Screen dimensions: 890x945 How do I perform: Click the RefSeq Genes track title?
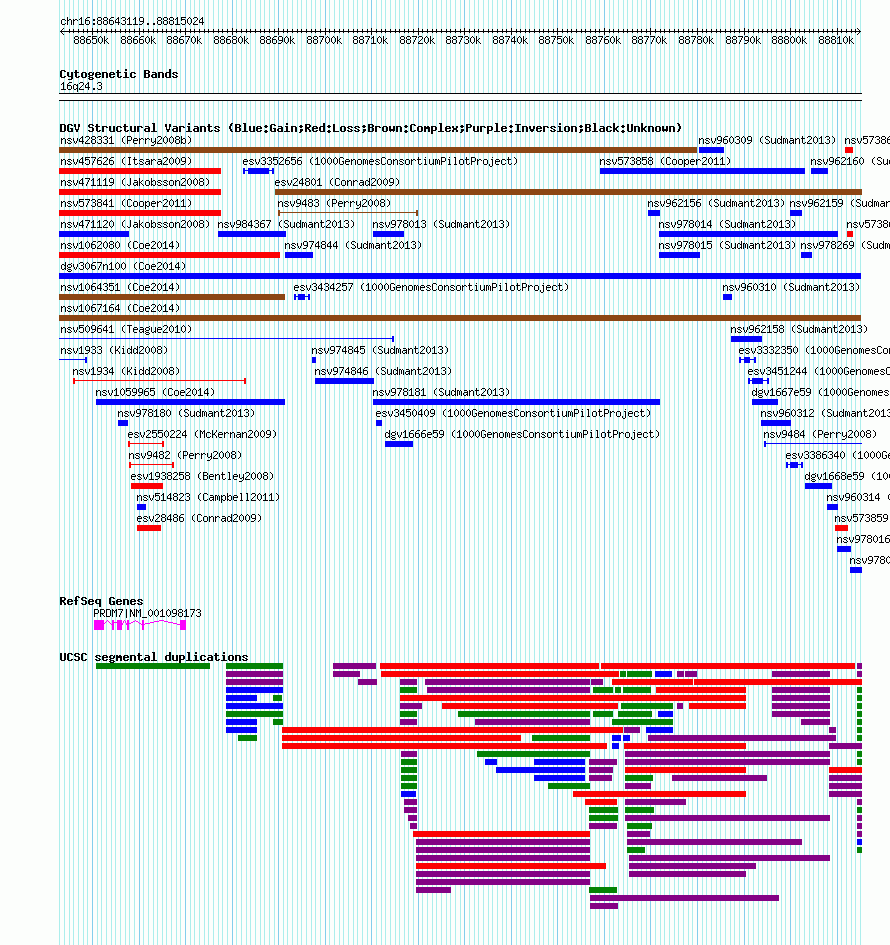[101, 601]
